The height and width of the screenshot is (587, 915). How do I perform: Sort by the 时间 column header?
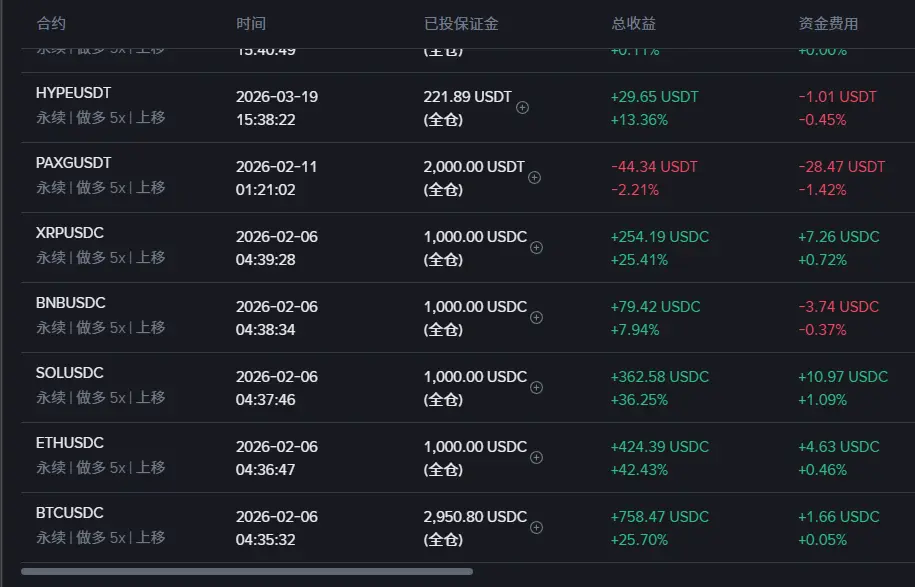[x=251, y=23]
